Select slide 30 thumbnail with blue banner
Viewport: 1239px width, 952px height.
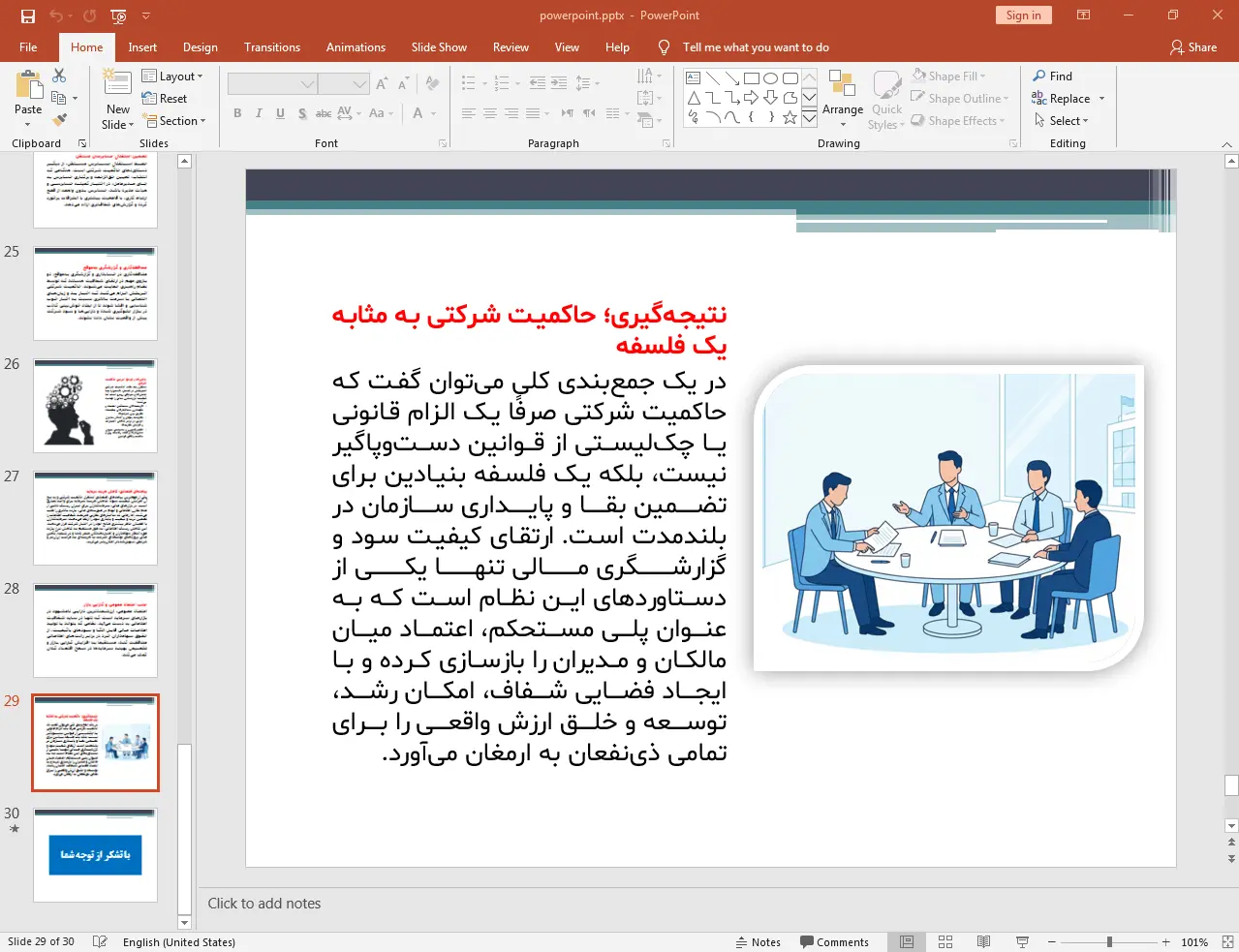tap(95, 855)
